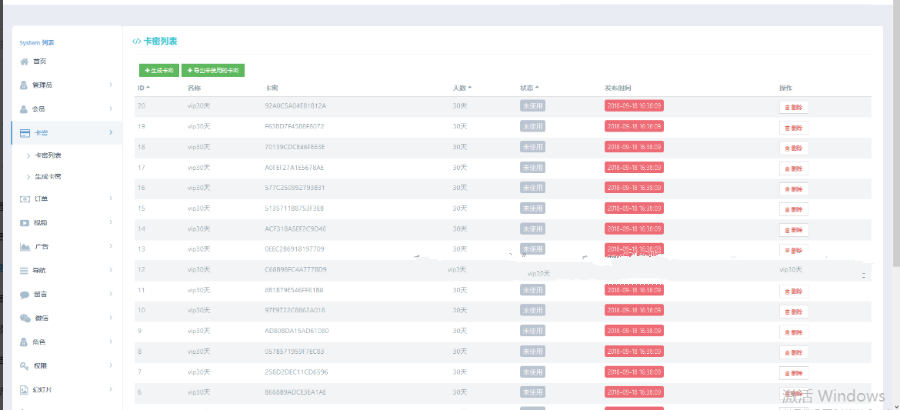Click the 订单 order icon in sidebar
This screenshot has height=410, width=900.
25,199
